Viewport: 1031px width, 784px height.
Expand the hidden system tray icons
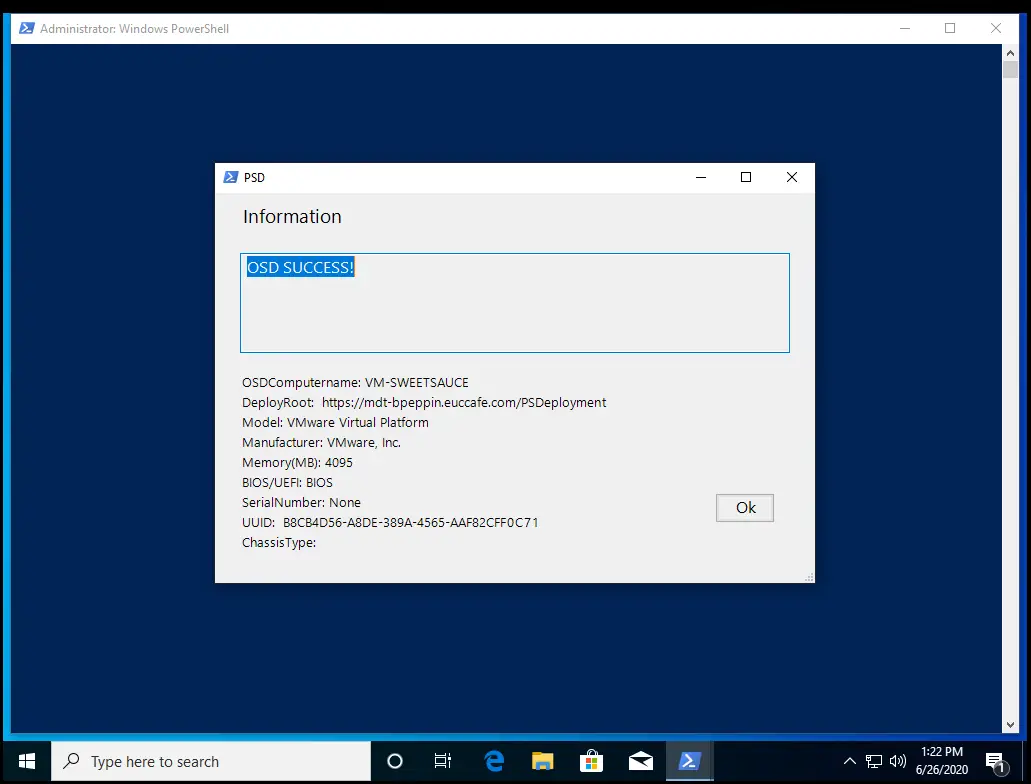[850, 761]
